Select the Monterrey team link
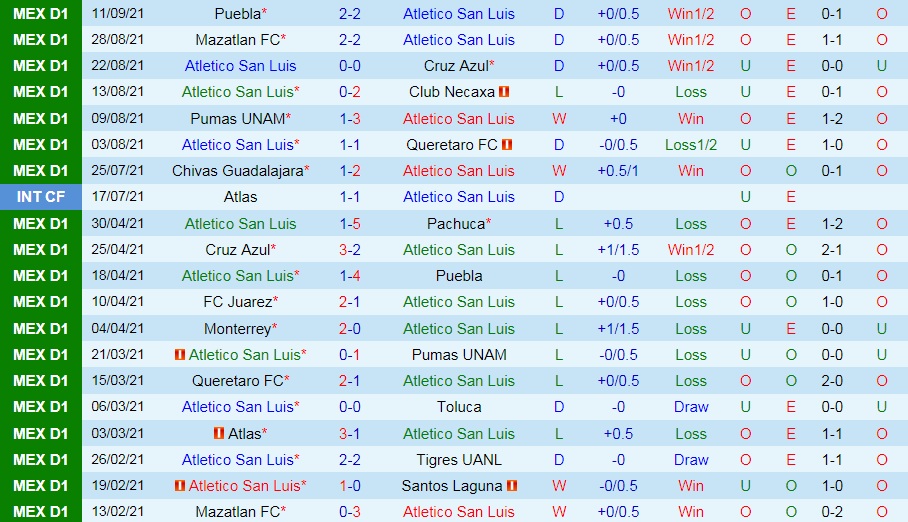The image size is (908, 522). click(236, 329)
